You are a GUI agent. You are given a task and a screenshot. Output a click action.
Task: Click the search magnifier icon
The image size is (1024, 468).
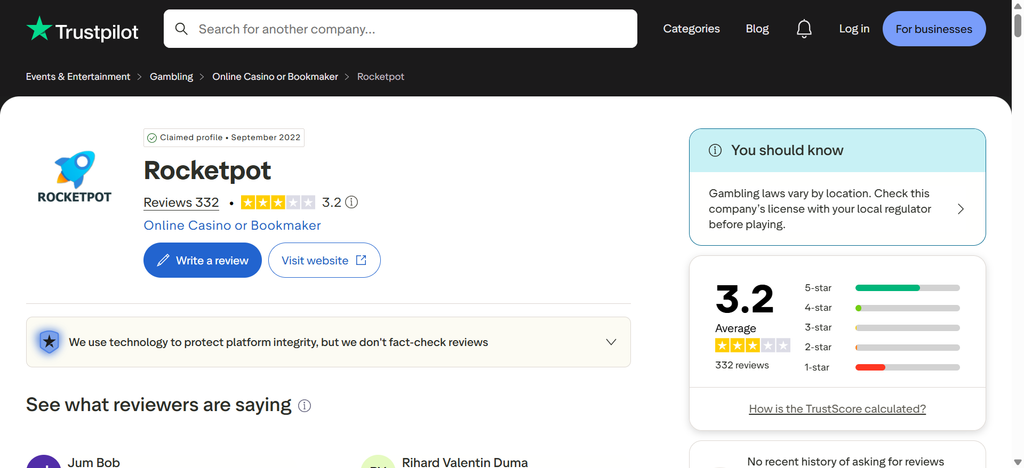(182, 29)
